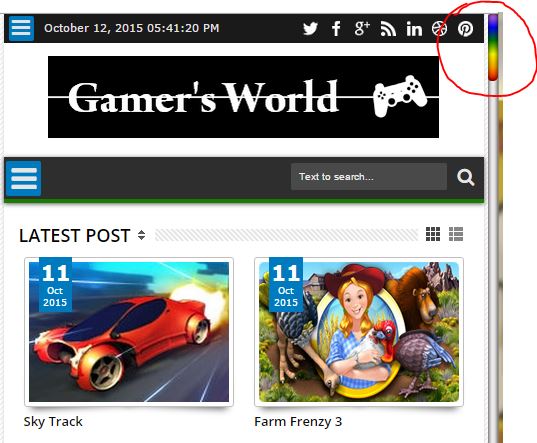537x443 pixels.
Task: Open the Google Plus social icon
Action: pyautogui.click(x=362, y=28)
